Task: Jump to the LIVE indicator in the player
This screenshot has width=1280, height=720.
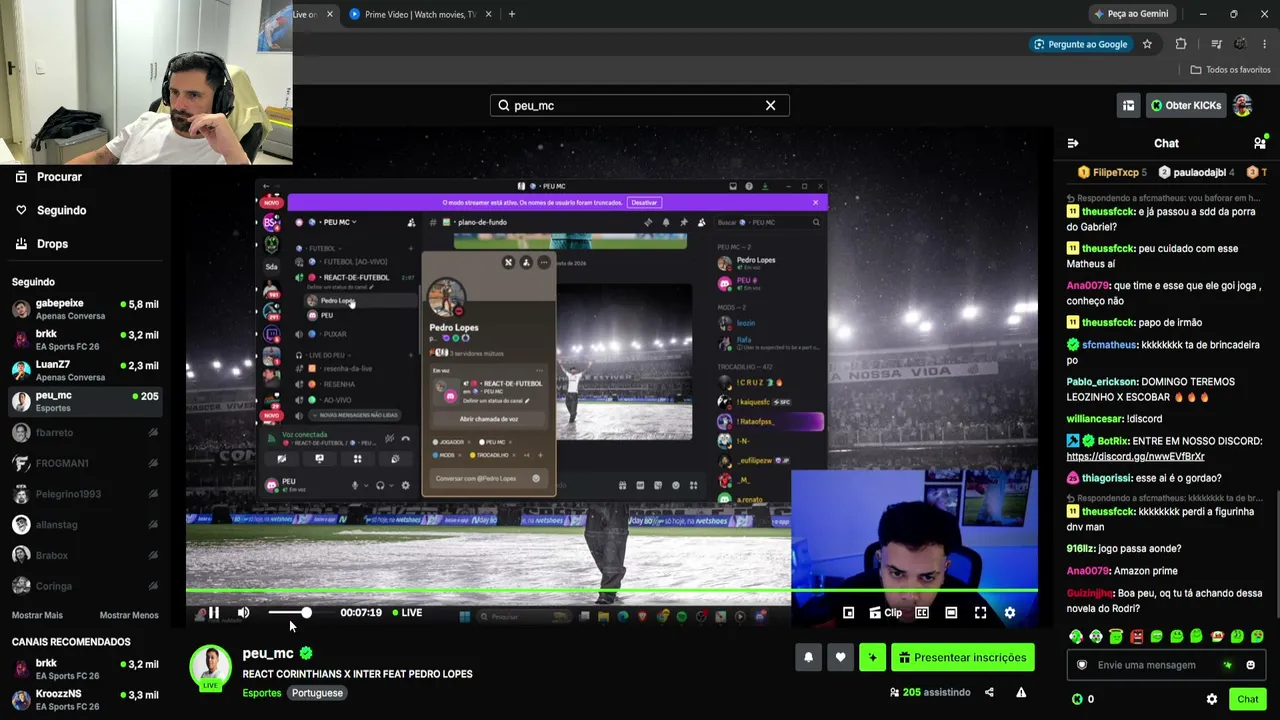Action: [x=407, y=613]
